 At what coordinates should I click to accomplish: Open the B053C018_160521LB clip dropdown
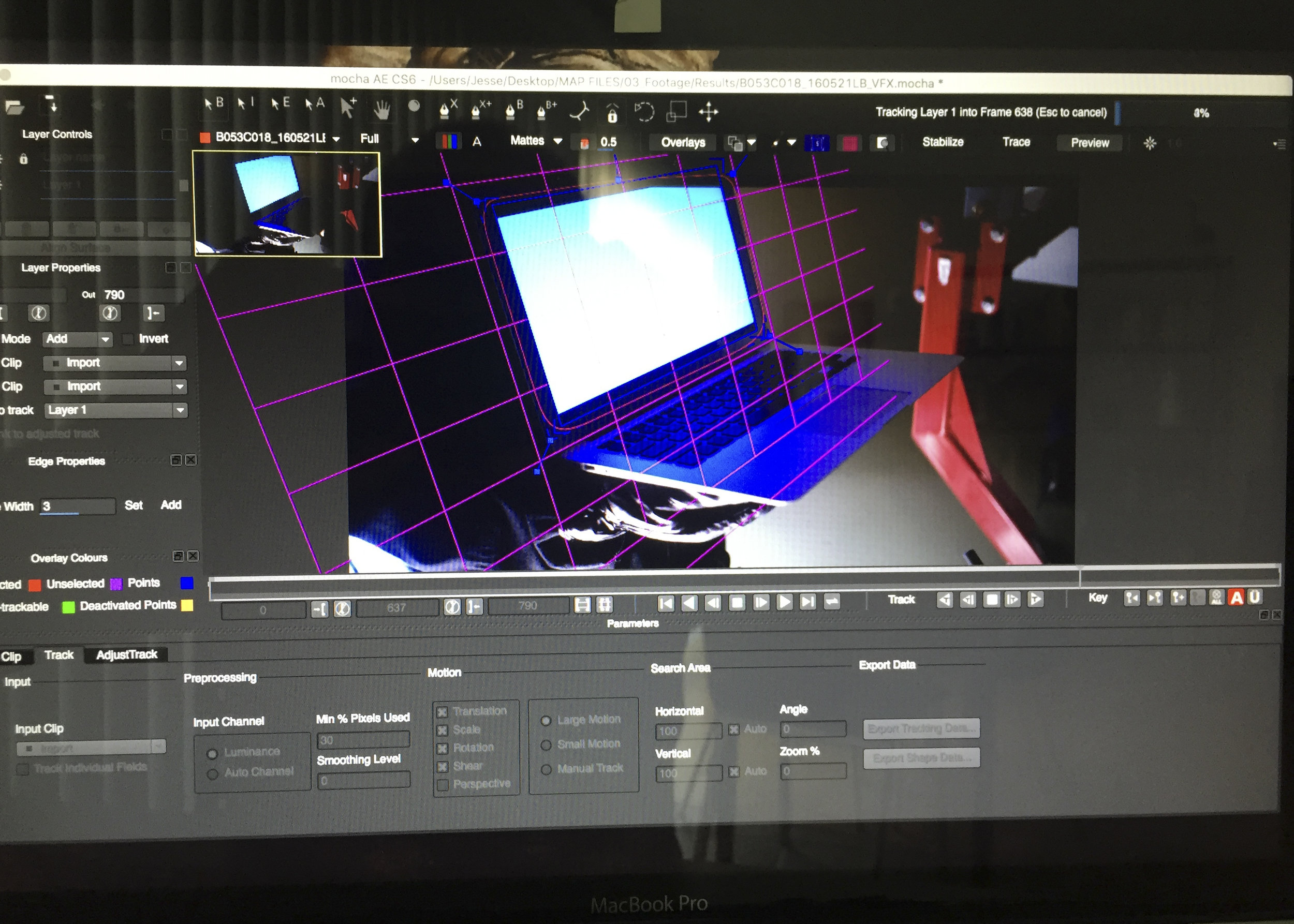(336, 139)
